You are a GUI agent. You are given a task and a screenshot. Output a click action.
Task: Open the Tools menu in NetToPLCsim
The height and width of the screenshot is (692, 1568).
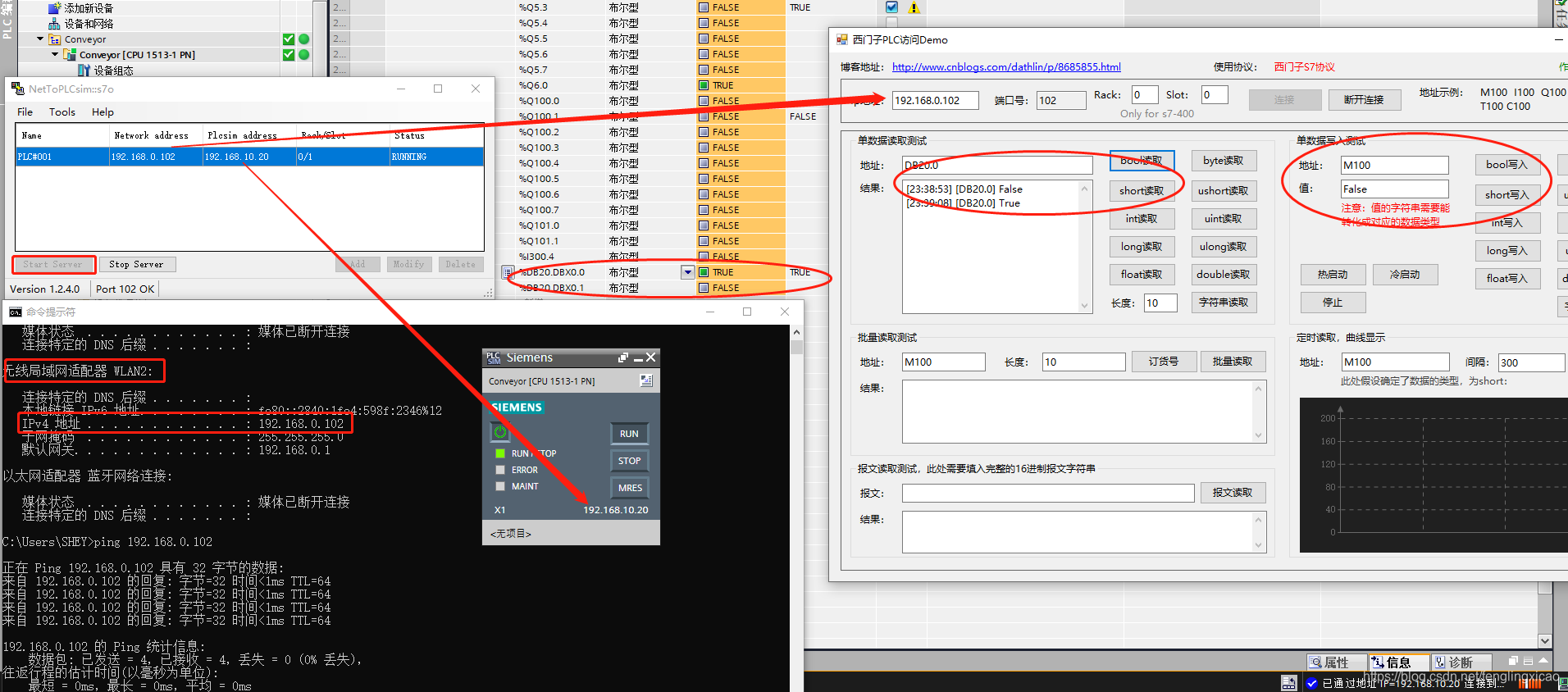[x=62, y=112]
